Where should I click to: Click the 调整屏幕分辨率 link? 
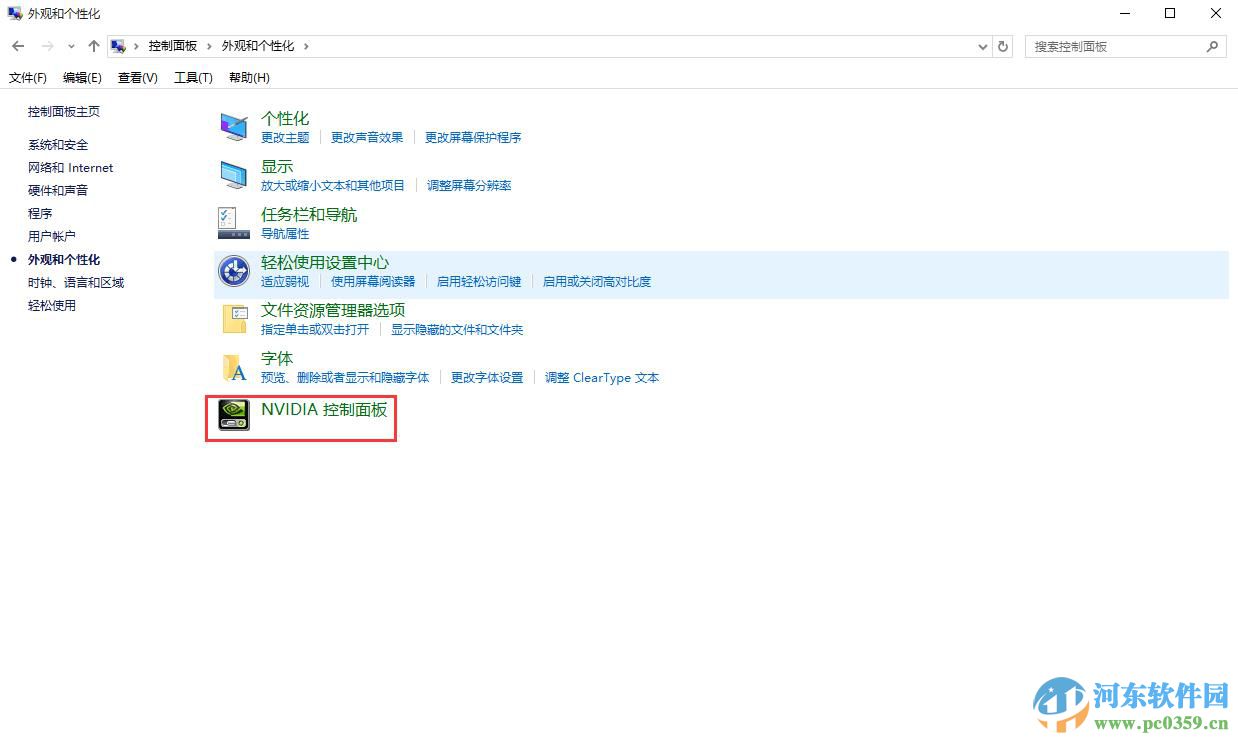[x=468, y=185]
